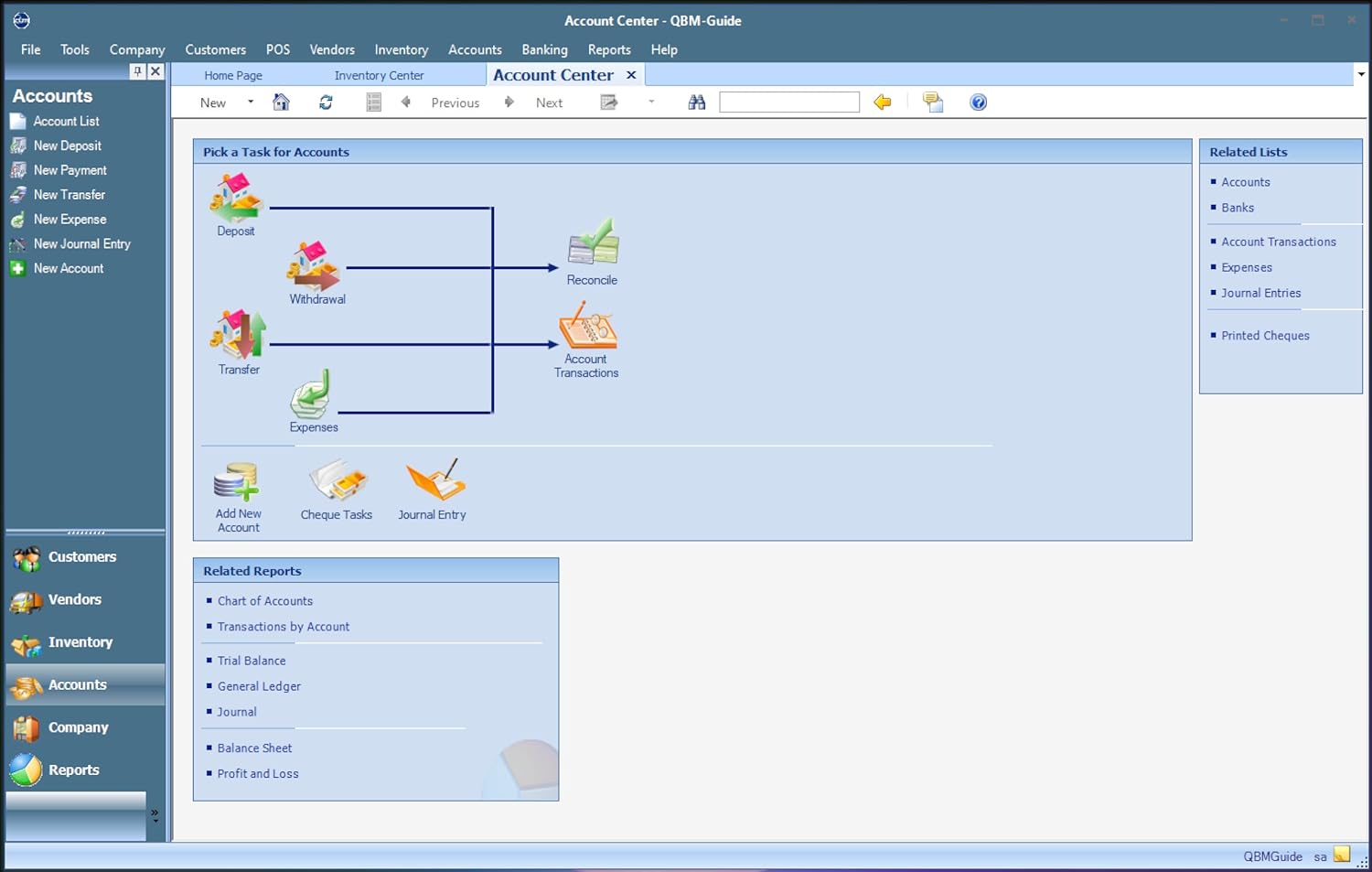This screenshot has height=872, width=1372.
Task: Toggle the sidebar pin button
Action: click(137, 71)
